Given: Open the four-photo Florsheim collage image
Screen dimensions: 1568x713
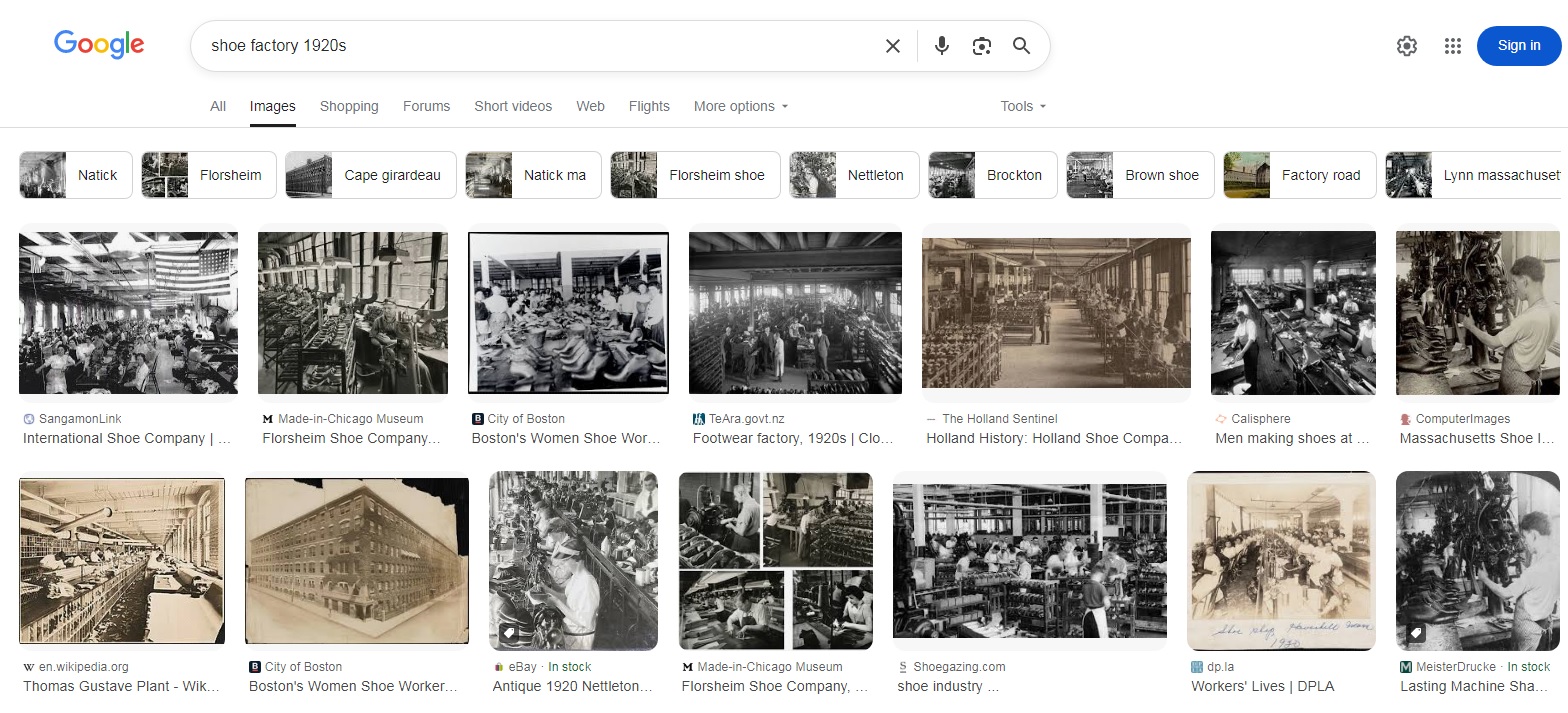Looking at the screenshot, I should [x=775, y=561].
